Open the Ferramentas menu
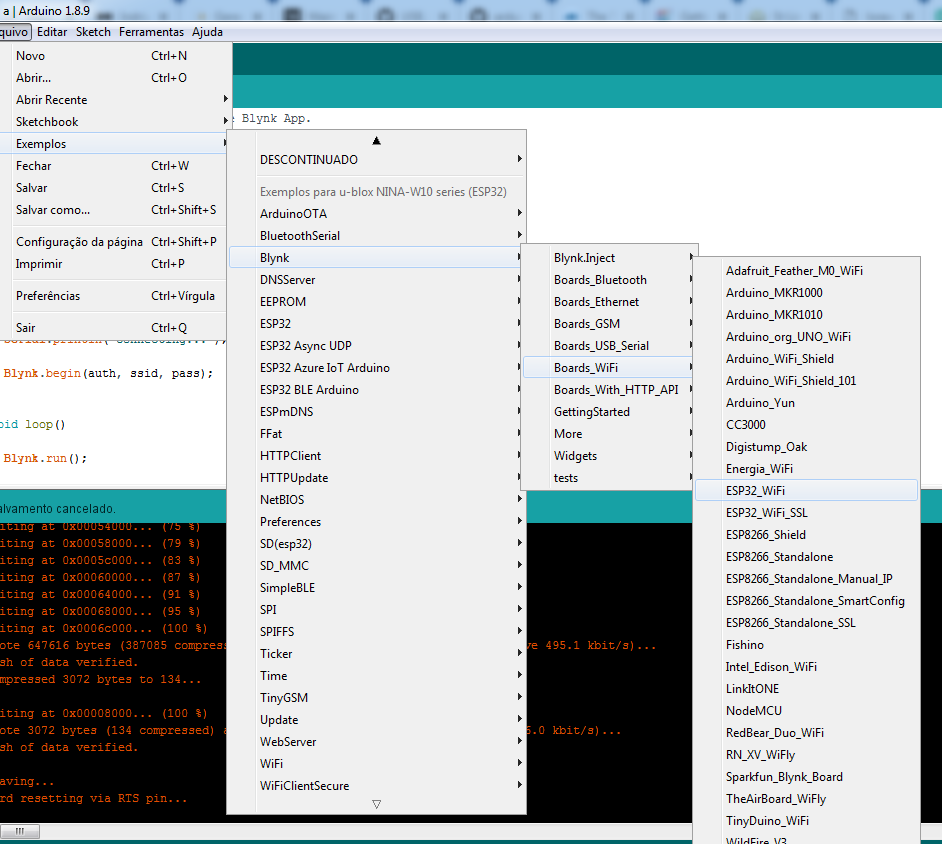Screen dimensions: 942x844 [x=151, y=32]
